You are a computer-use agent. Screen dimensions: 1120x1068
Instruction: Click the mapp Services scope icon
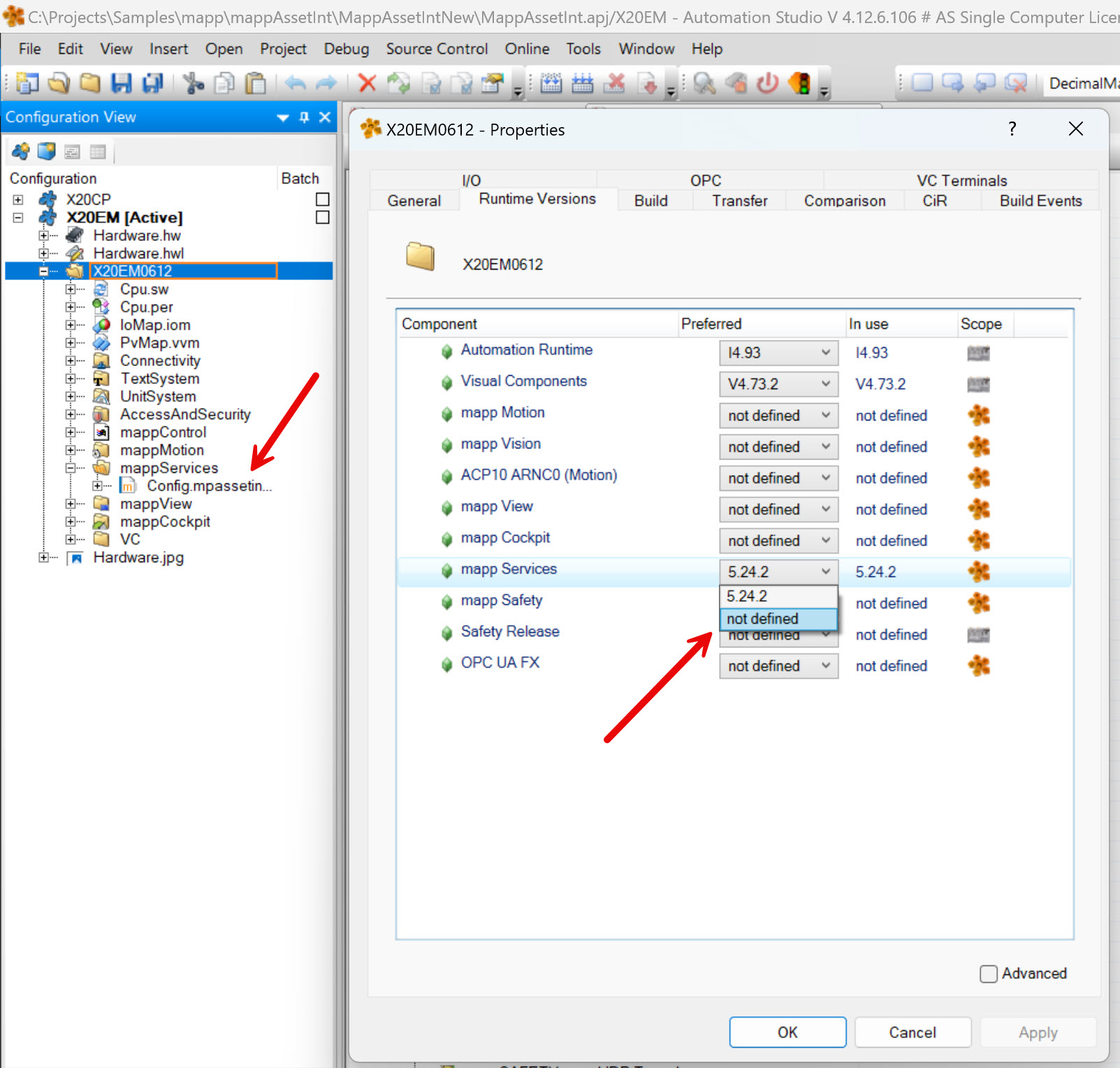point(979,571)
